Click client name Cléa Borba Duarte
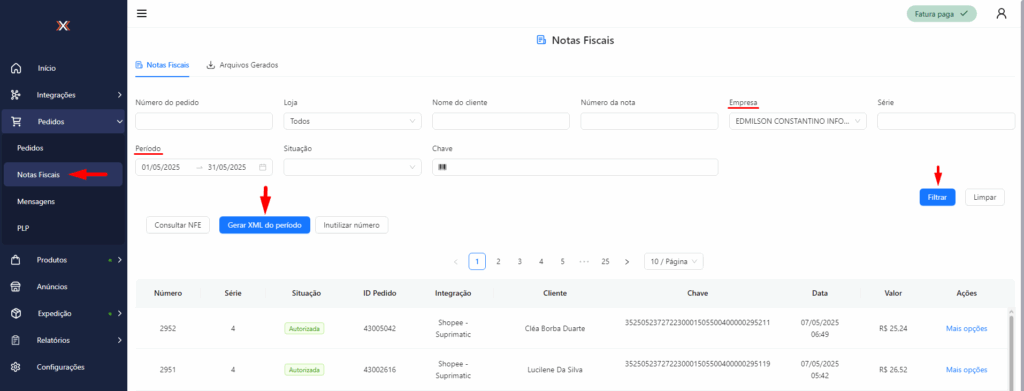Image resolution: width=1024 pixels, height=391 pixels. [555, 328]
